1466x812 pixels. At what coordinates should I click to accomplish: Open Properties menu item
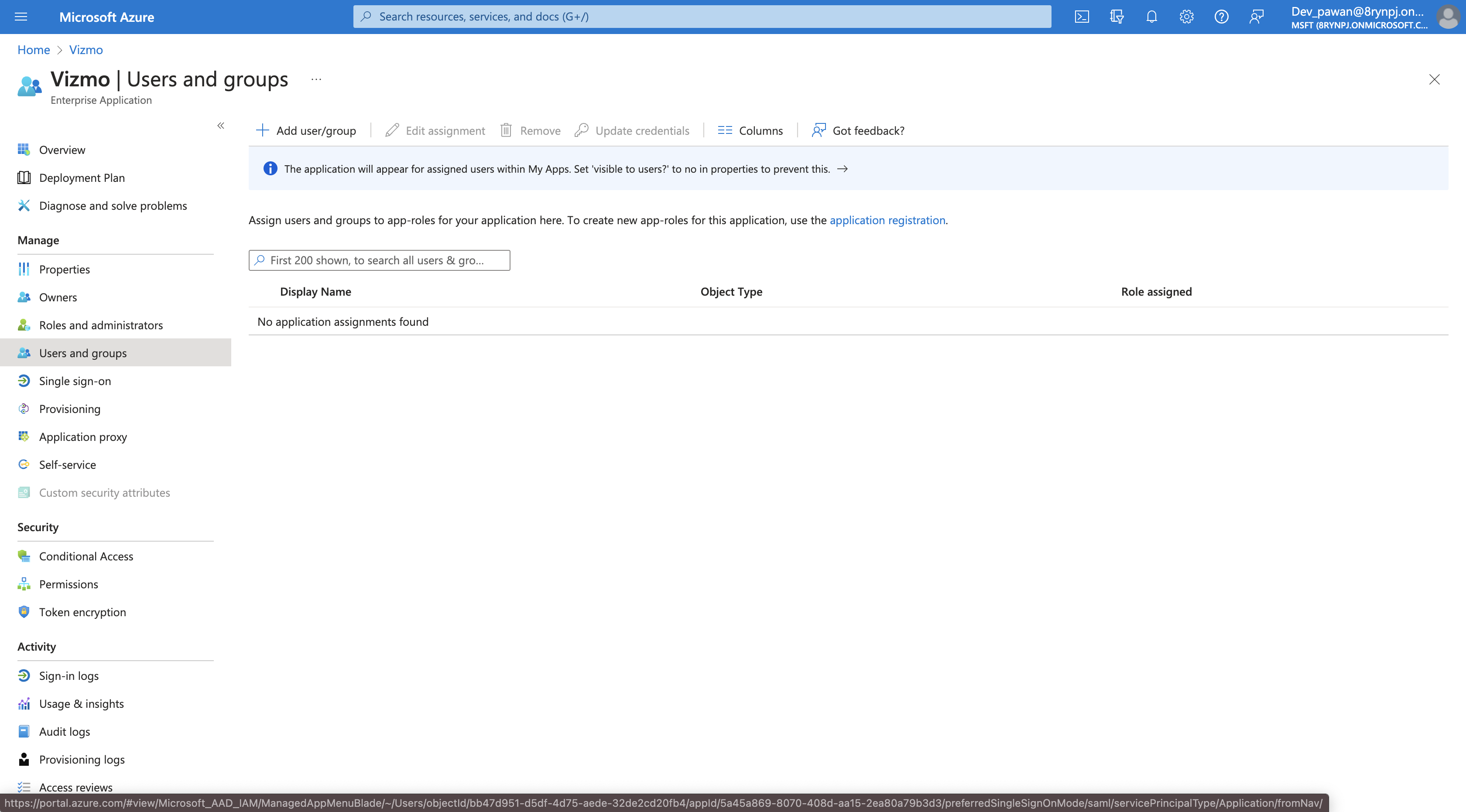116,270
